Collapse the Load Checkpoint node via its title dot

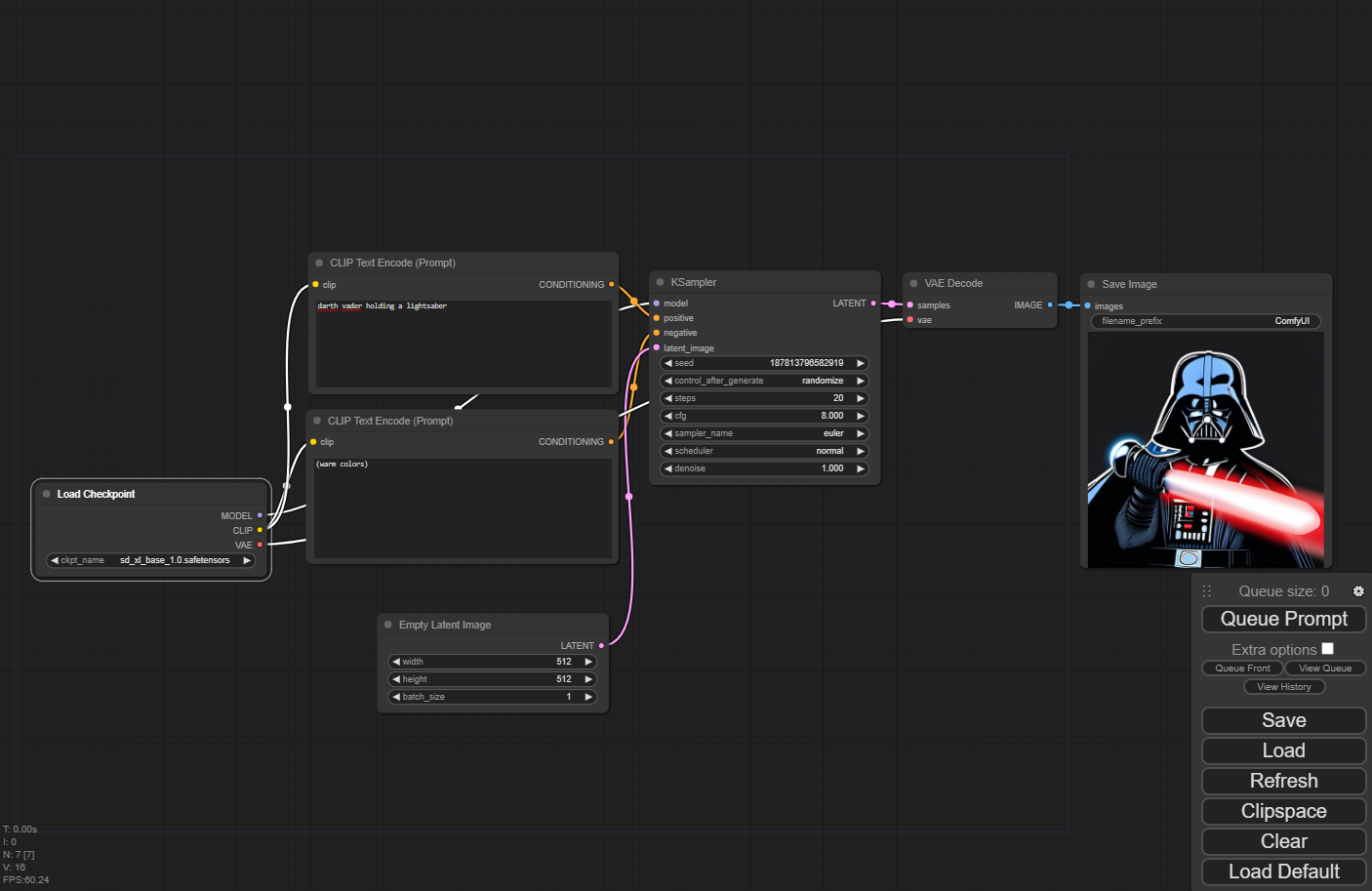tap(46, 494)
